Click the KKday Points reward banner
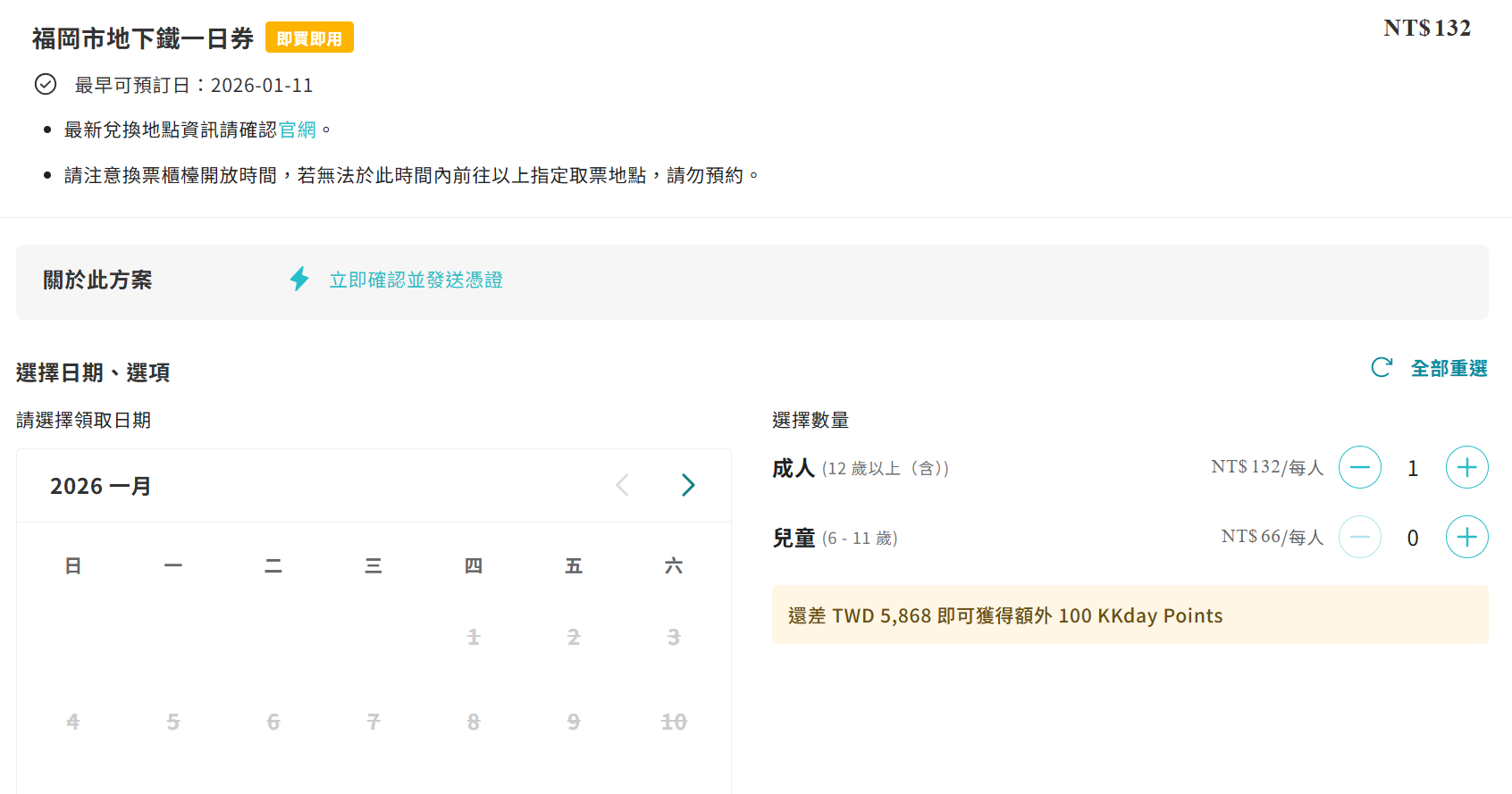 [x=1130, y=614]
